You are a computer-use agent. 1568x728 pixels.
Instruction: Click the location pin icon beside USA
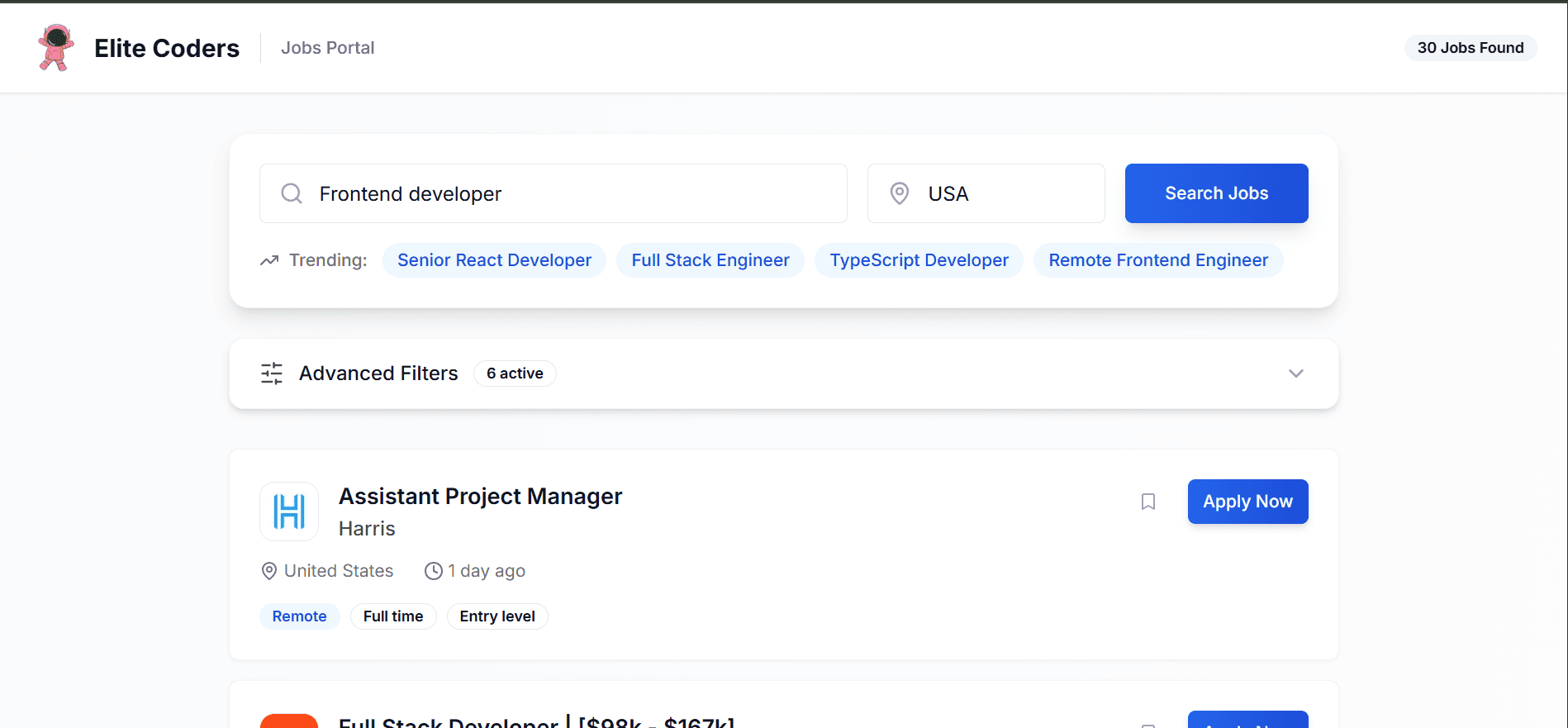pos(899,193)
